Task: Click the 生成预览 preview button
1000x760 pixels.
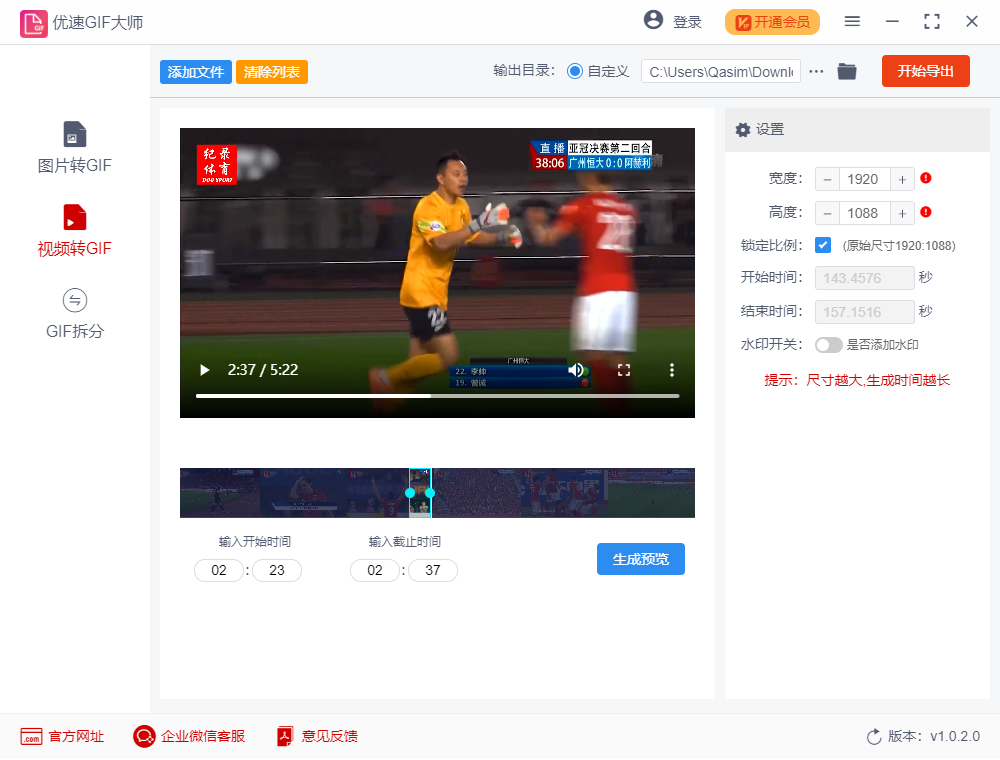Action: coord(640,559)
